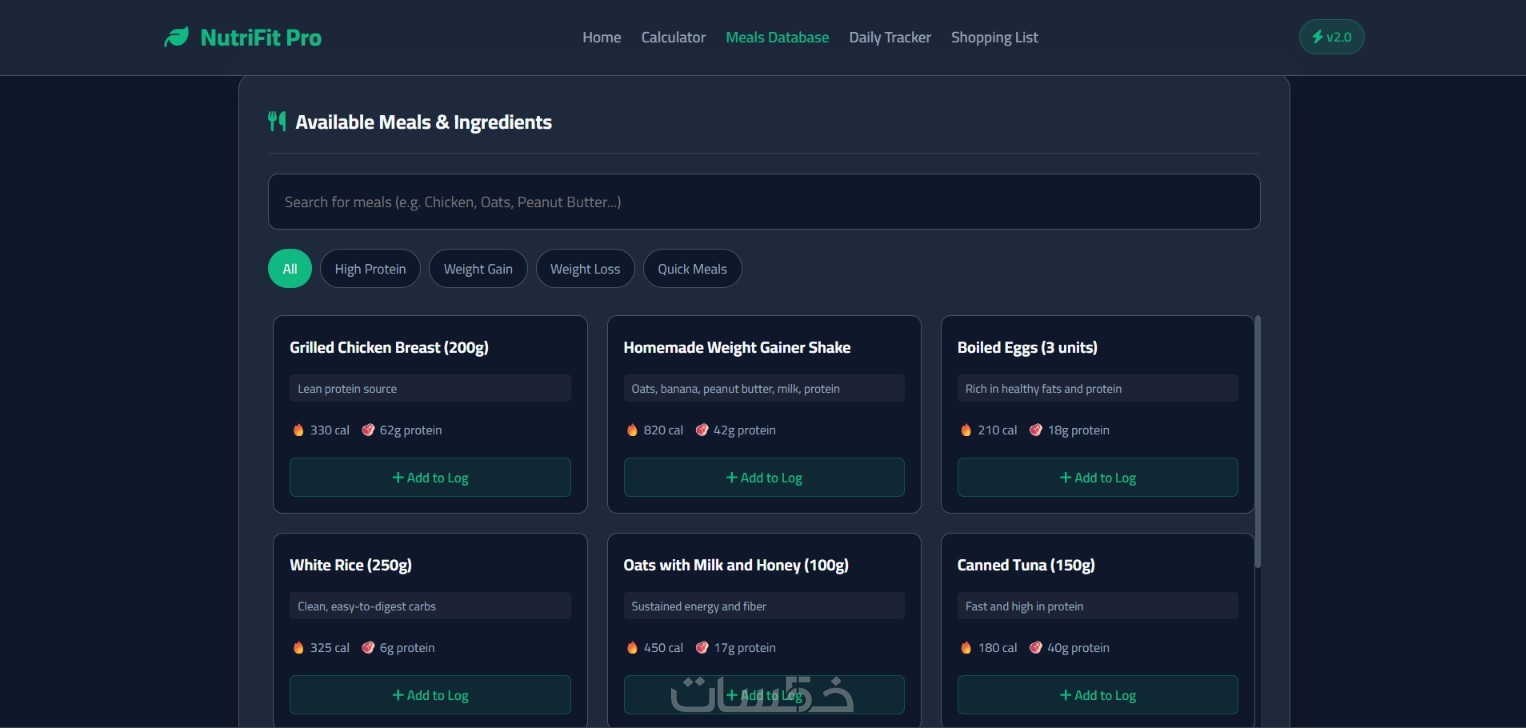Viewport: 1526px width, 728px height.
Task: Click the meals list vertical scrollbar
Action: (1258, 440)
